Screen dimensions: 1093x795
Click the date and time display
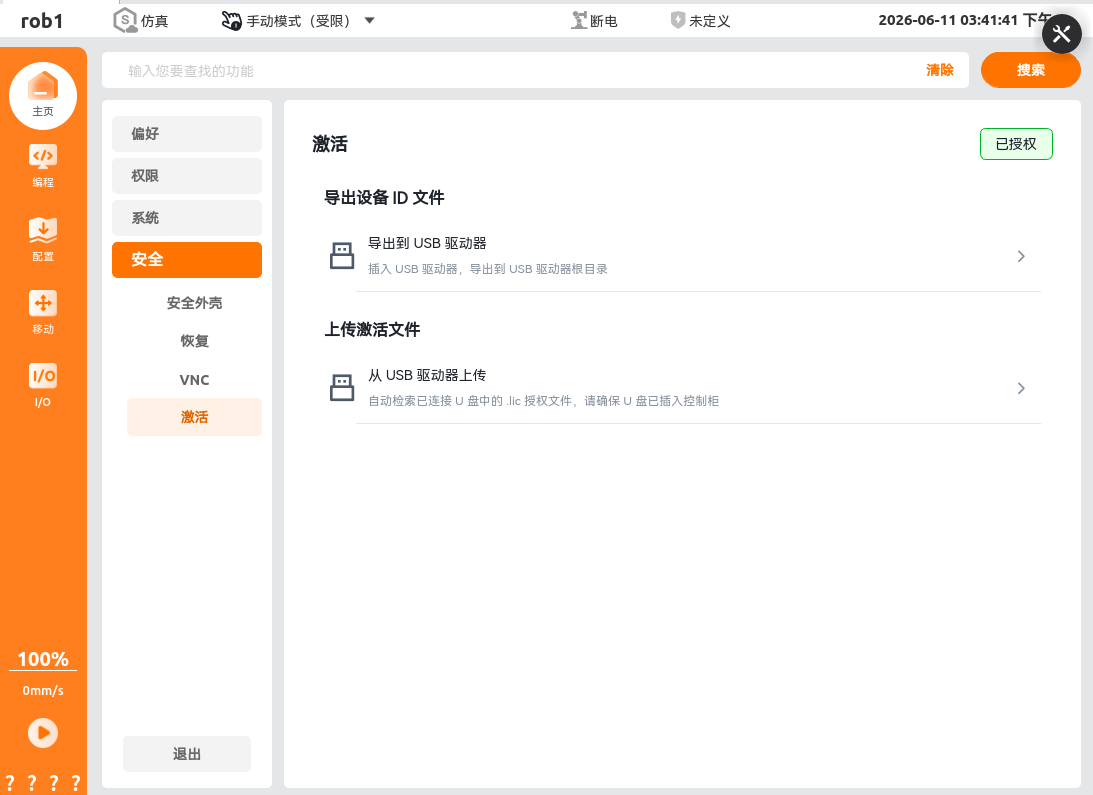point(965,20)
